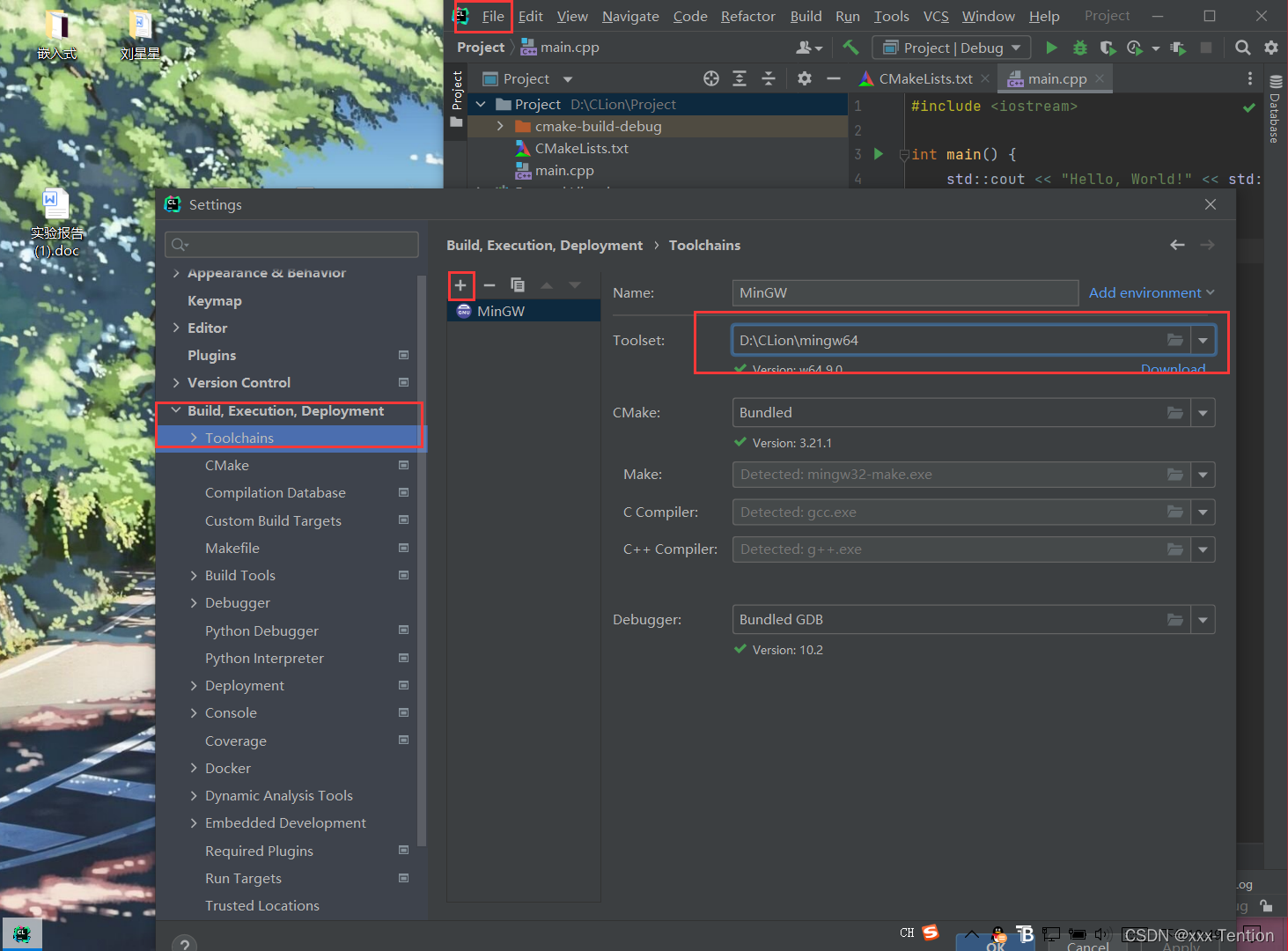Screen dimensions: 1288x951
Task: Click the Build hammer icon
Action: click(850, 48)
